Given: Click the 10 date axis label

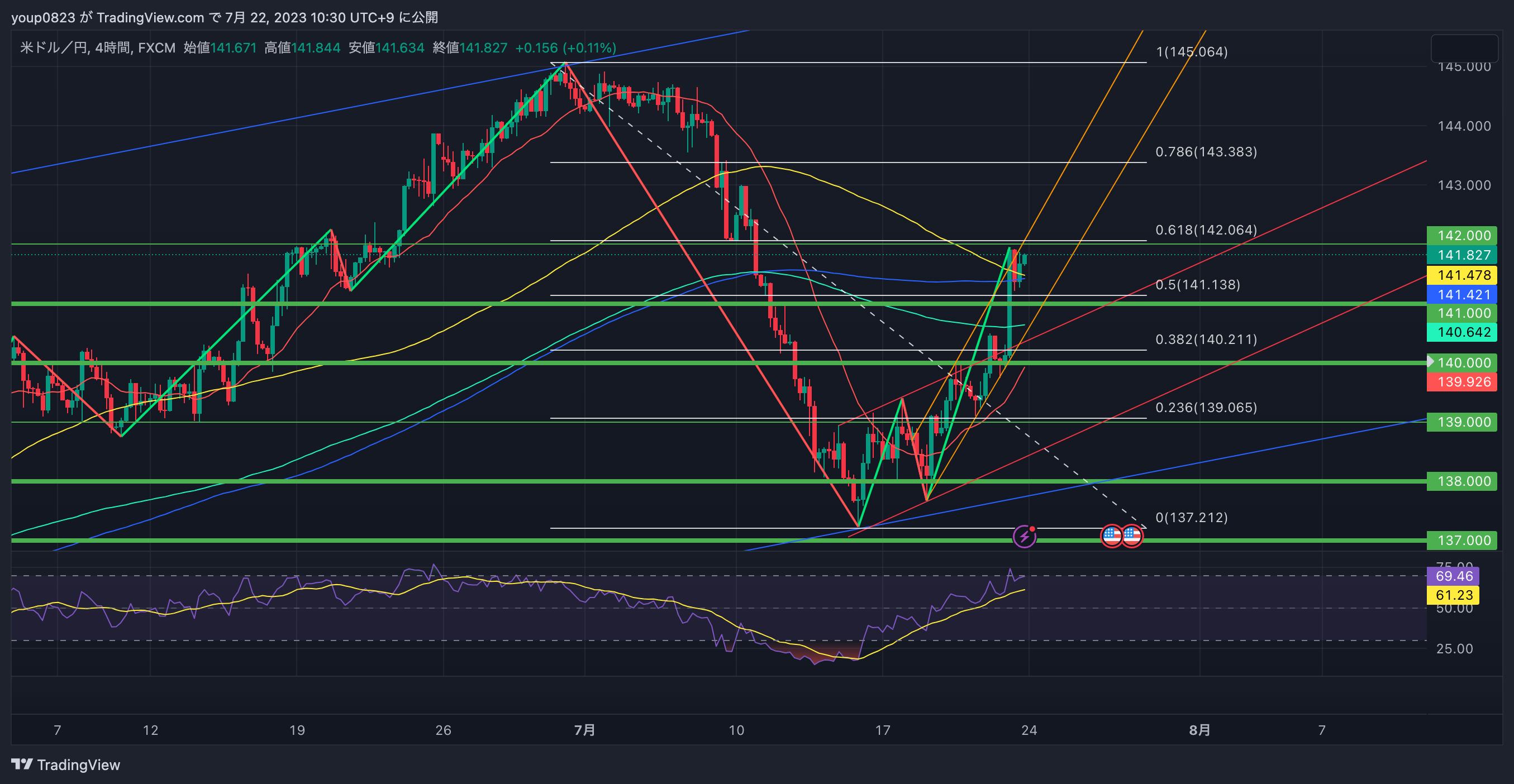Looking at the screenshot, I should pyautogui.click(x=736, y=730).
